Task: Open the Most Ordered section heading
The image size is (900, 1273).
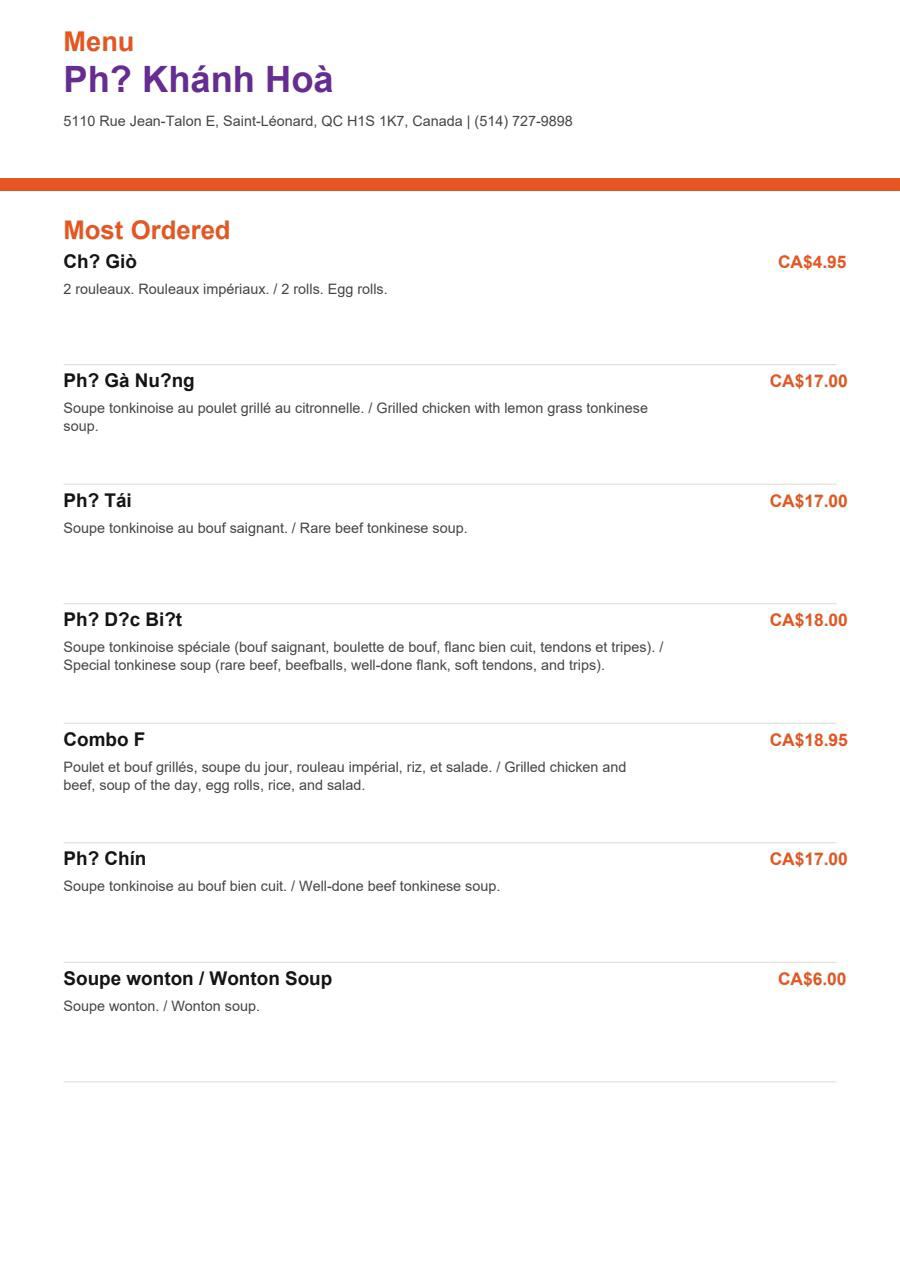Action: [146, 230]
